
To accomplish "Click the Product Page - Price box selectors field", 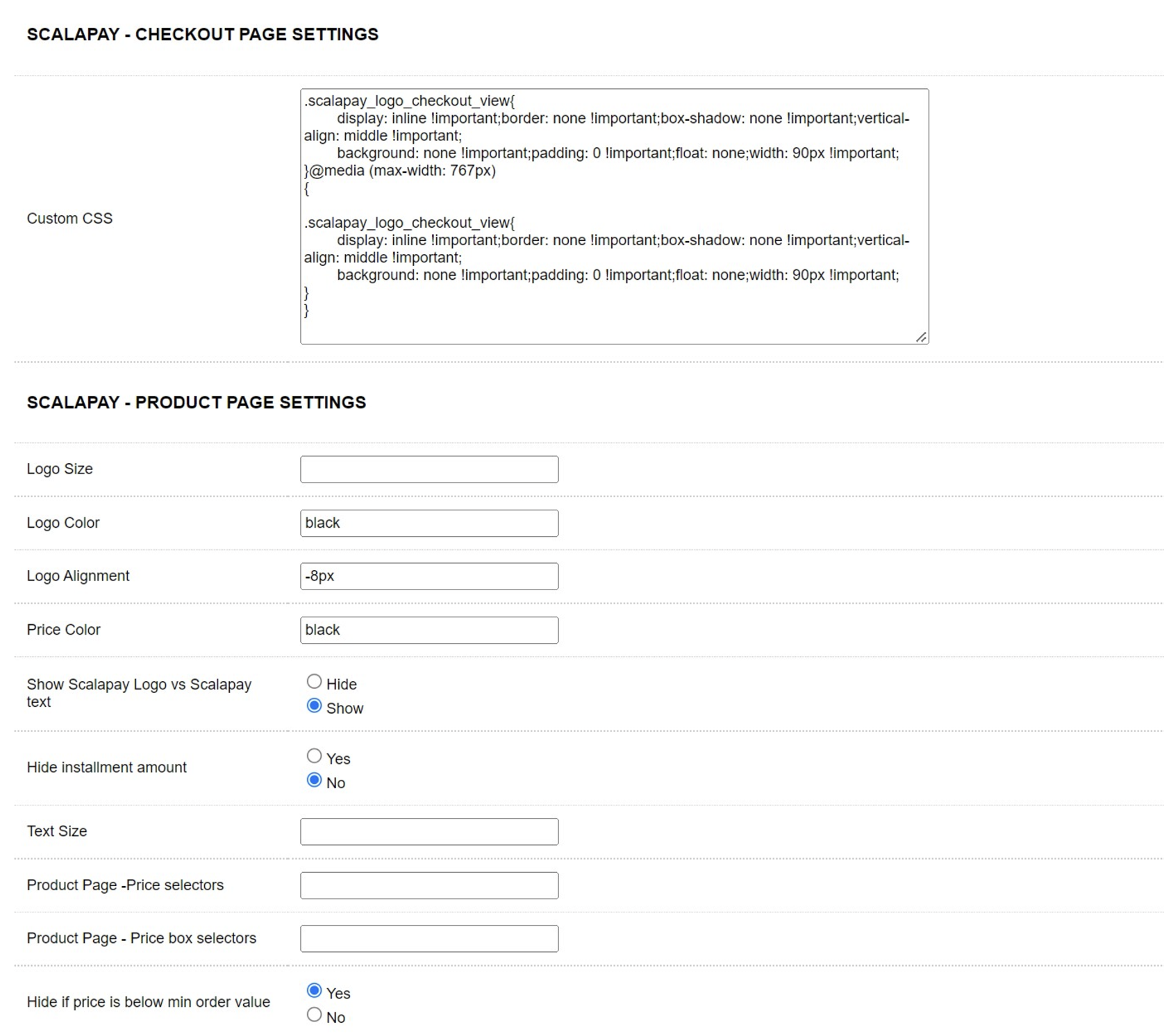I will click(429, 939).
